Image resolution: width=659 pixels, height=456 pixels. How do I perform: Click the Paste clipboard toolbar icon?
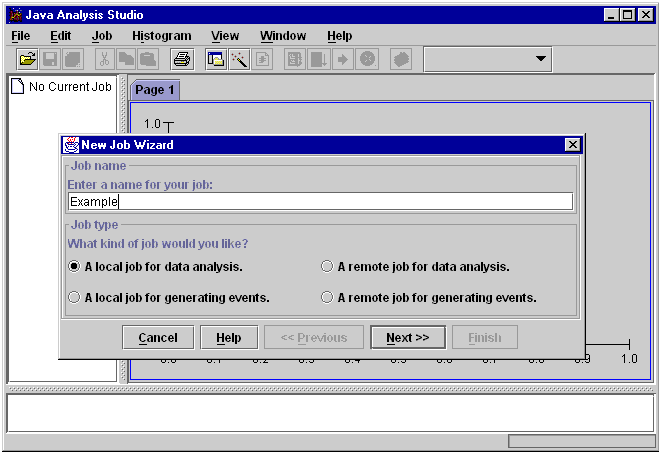coord(147,60)
